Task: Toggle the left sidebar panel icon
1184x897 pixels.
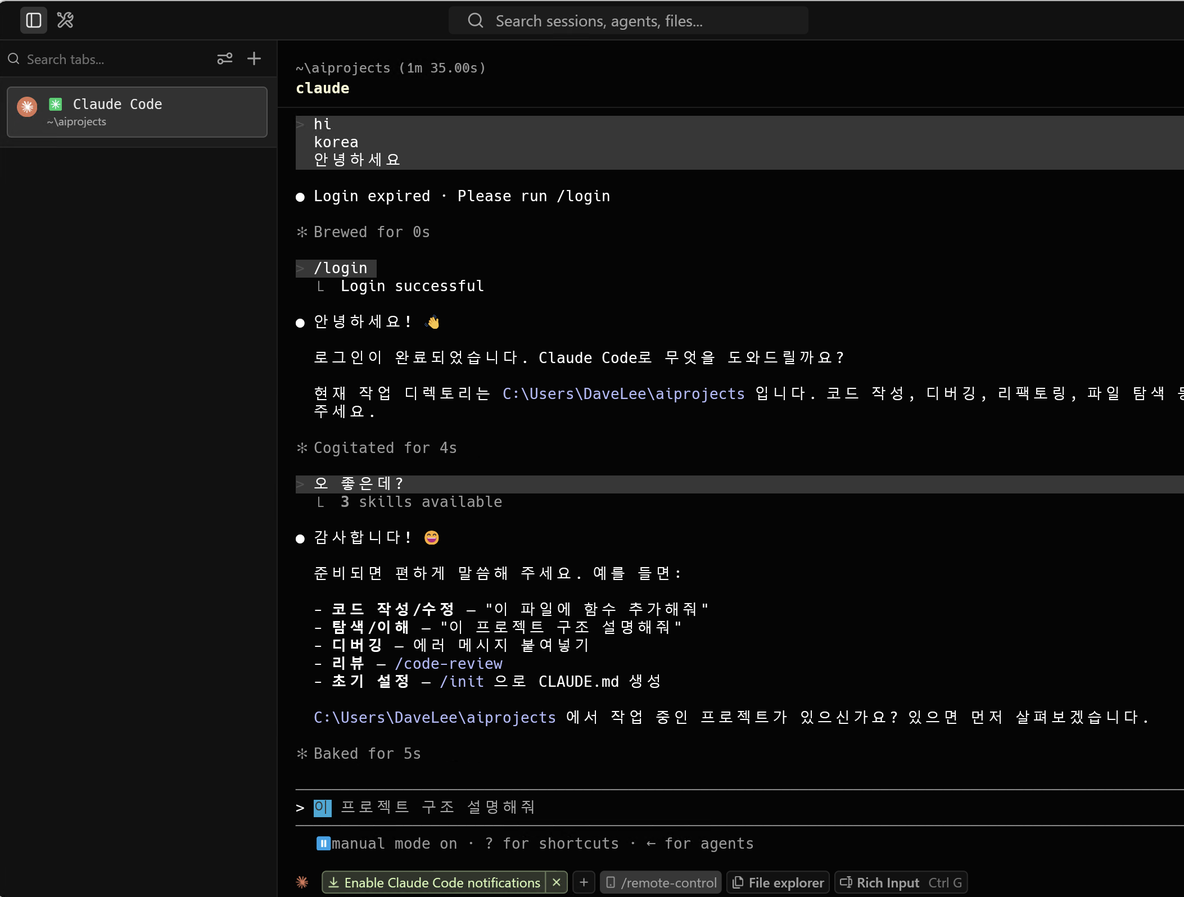Action: pyautogui.click(x=33, y=20)
